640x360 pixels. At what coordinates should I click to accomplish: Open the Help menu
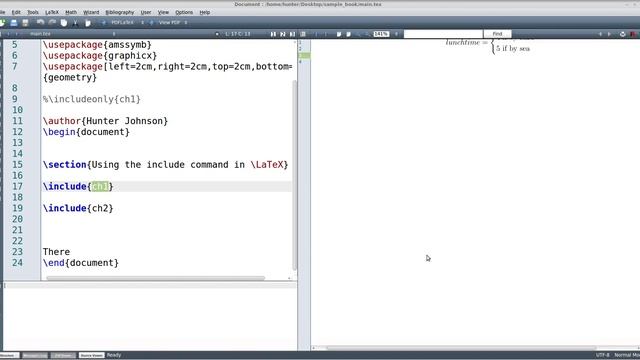click(x=204, y=12)
